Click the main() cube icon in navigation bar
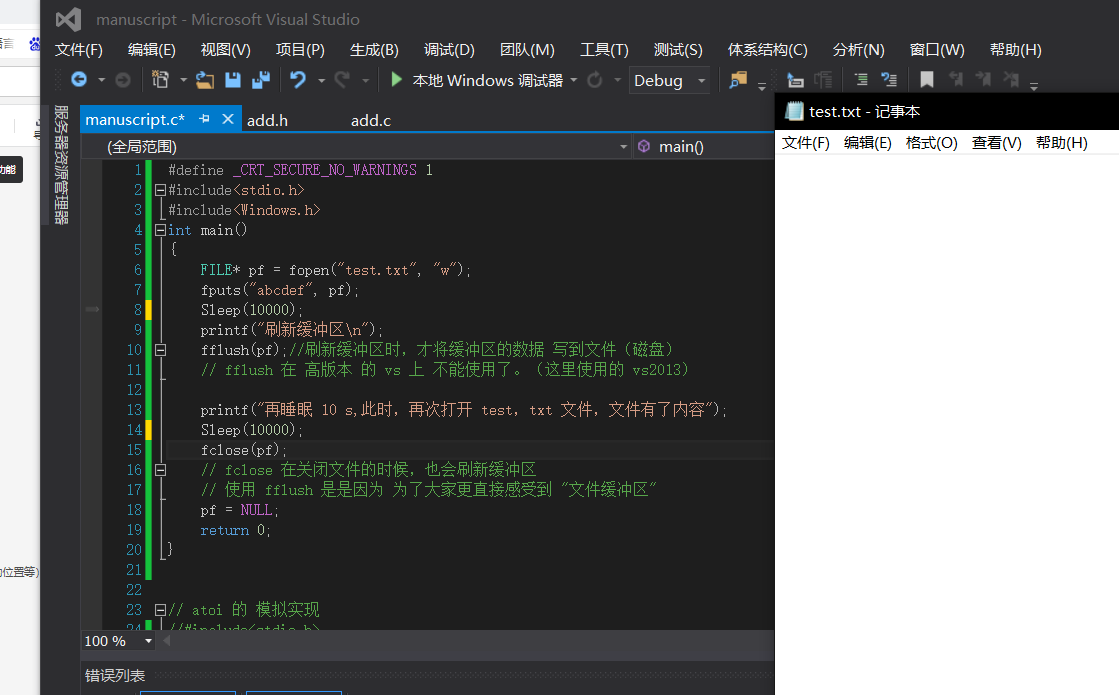The height and width of the screenshot is (695, 1119). [644, 146]
